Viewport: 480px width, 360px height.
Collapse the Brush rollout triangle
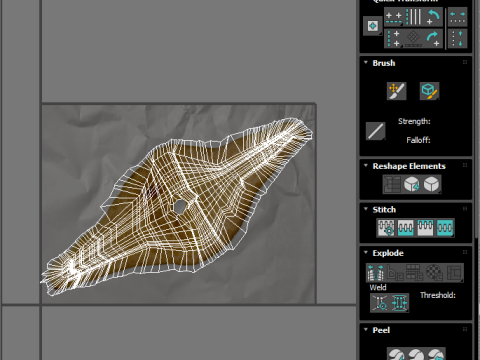tap(366, 63)
